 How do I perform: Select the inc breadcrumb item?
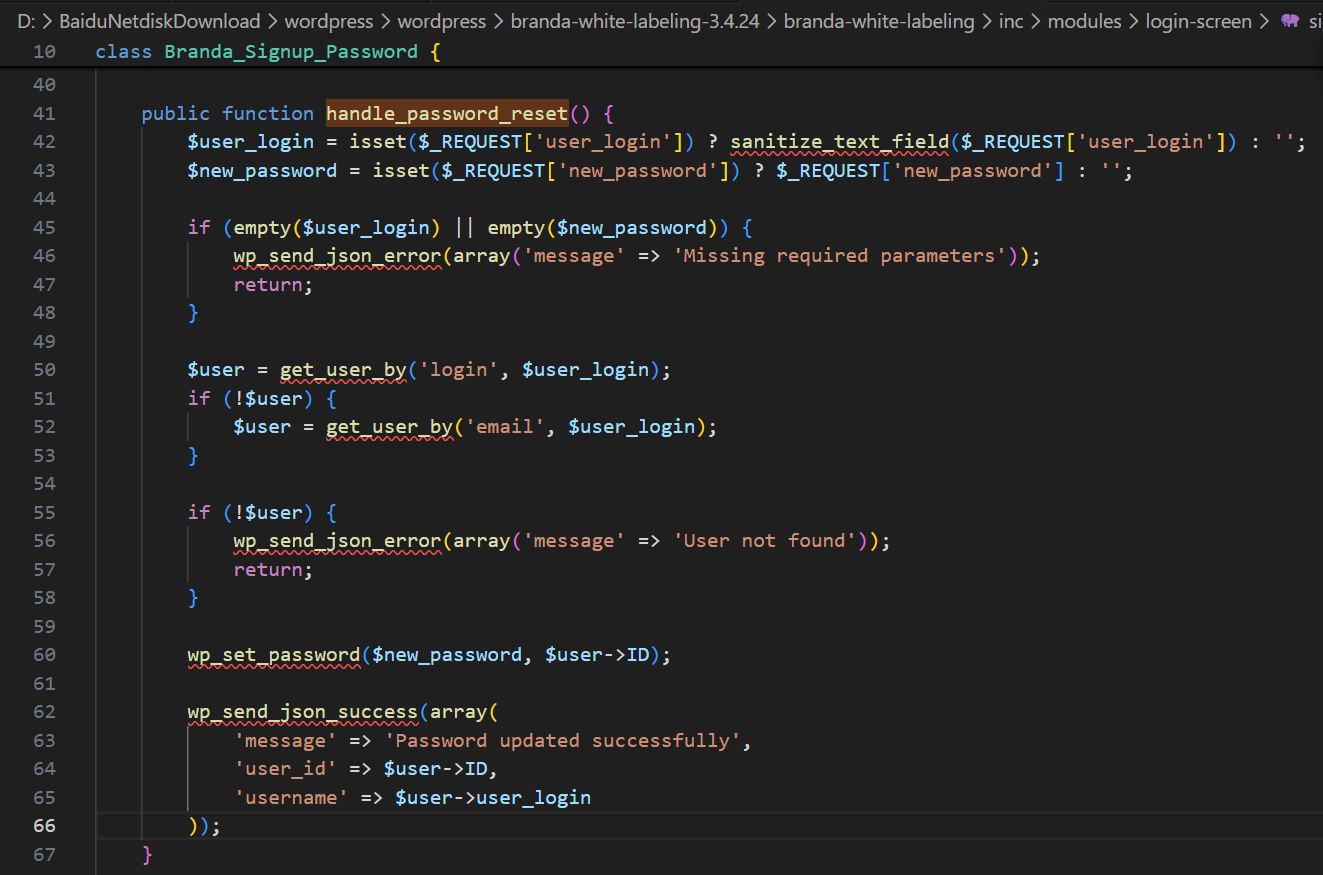pyautogui.click(x=1011, y=21)
